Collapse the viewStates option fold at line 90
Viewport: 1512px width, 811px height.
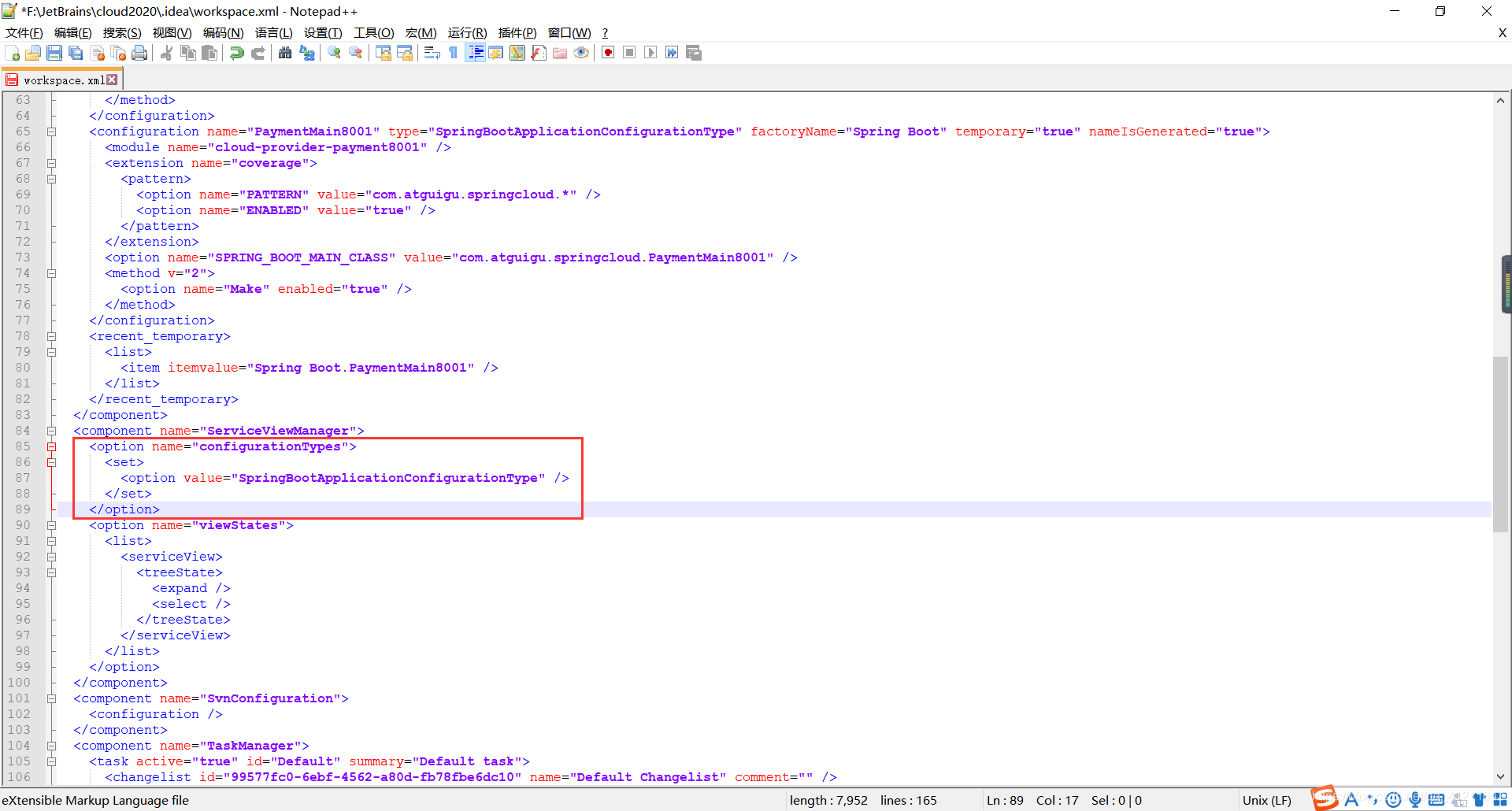tap(51, 525)
